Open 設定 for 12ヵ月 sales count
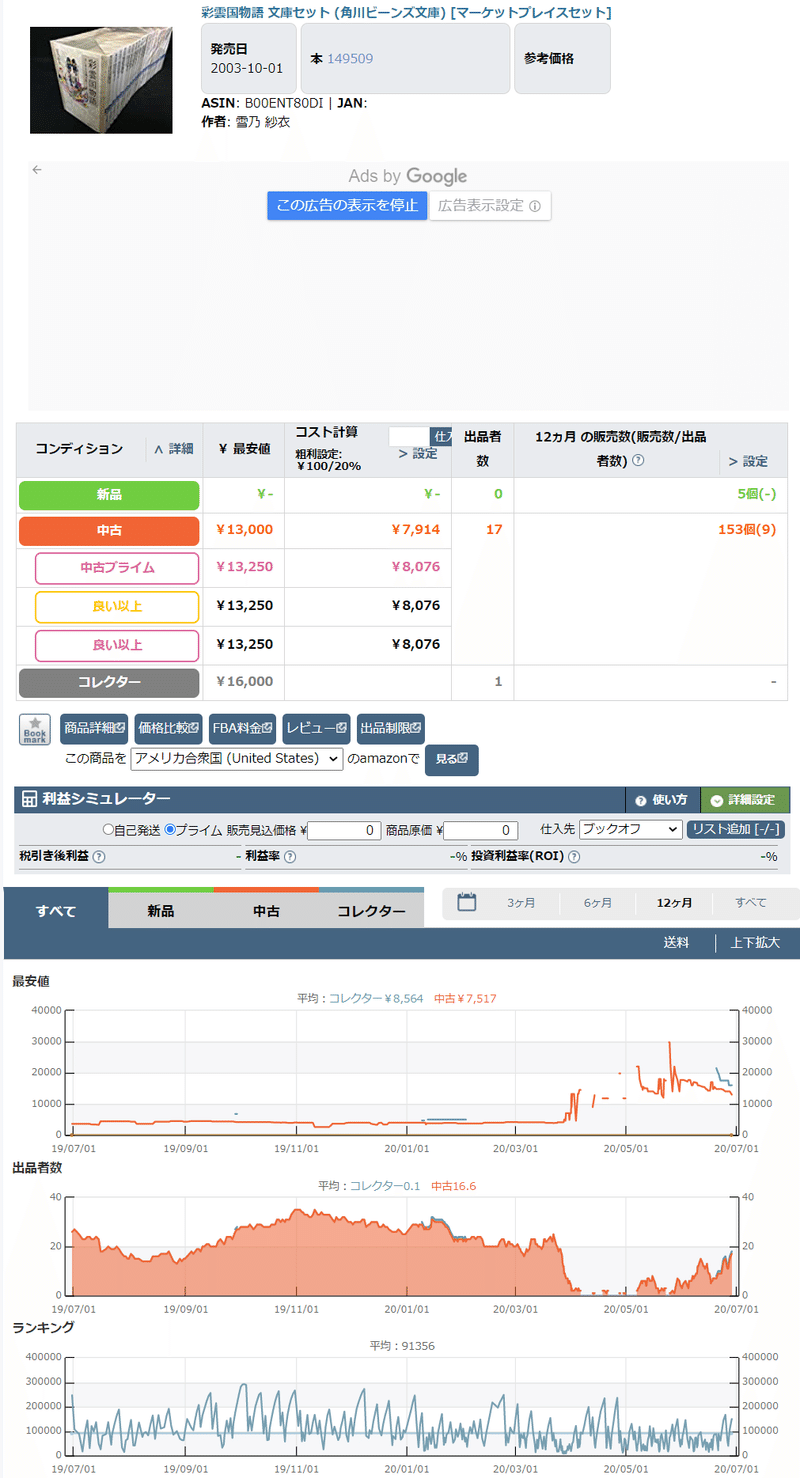This screenshot has height=1478, width=800. (x=748, y=461)
